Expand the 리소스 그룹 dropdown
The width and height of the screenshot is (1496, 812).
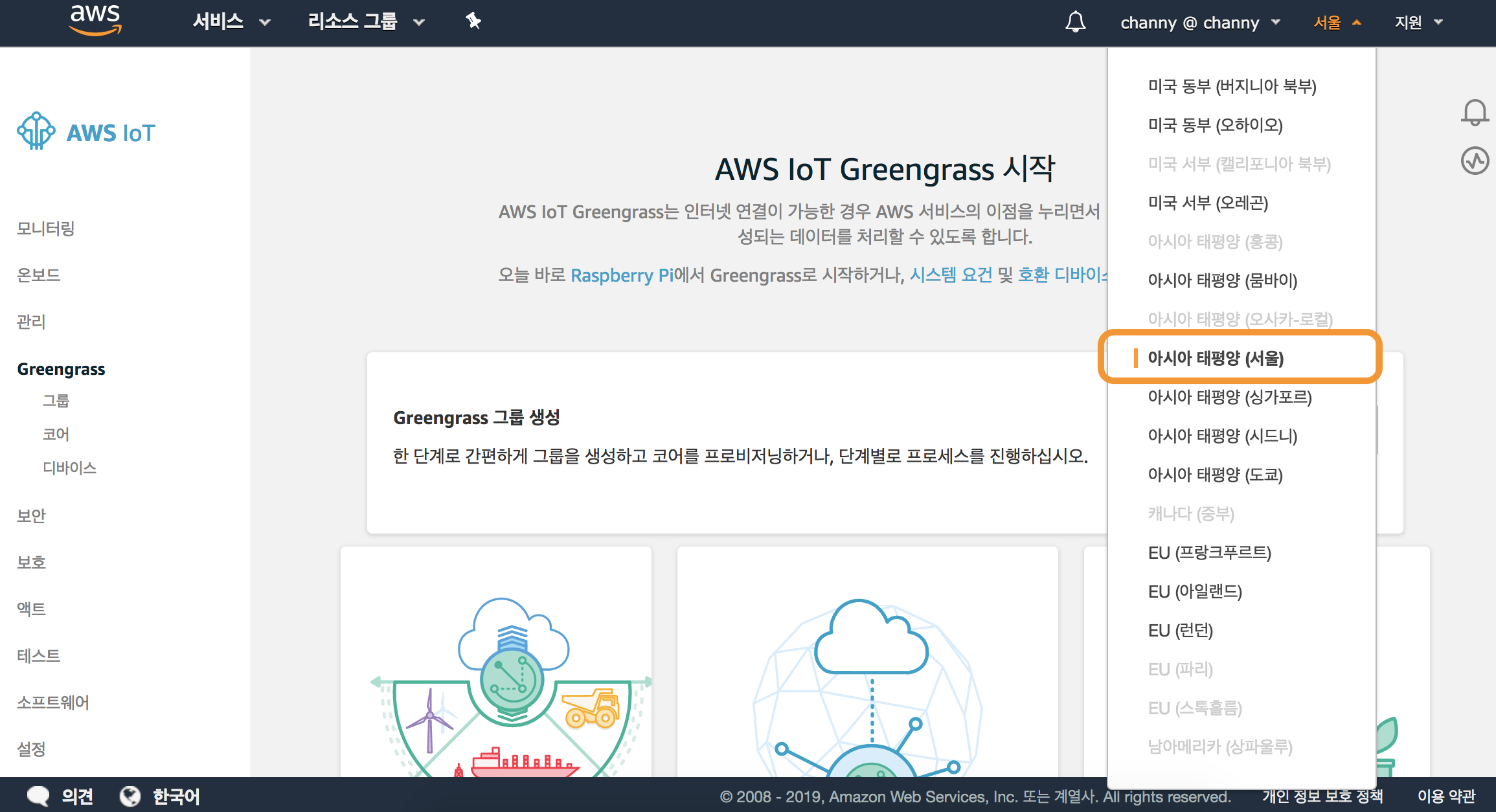pyautogui.click(x=366, y=22)
